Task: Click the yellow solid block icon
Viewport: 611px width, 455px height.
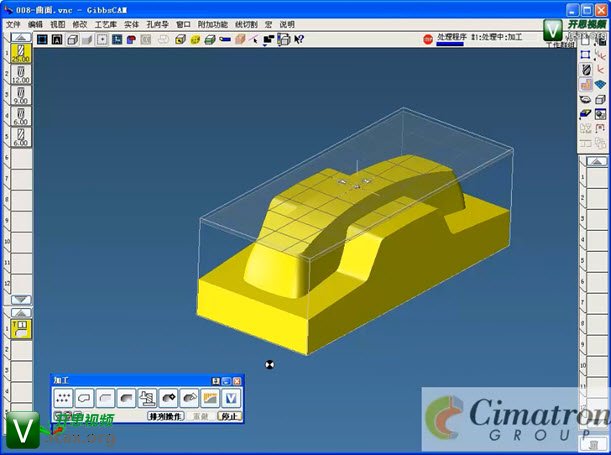Action: (195, 39)
